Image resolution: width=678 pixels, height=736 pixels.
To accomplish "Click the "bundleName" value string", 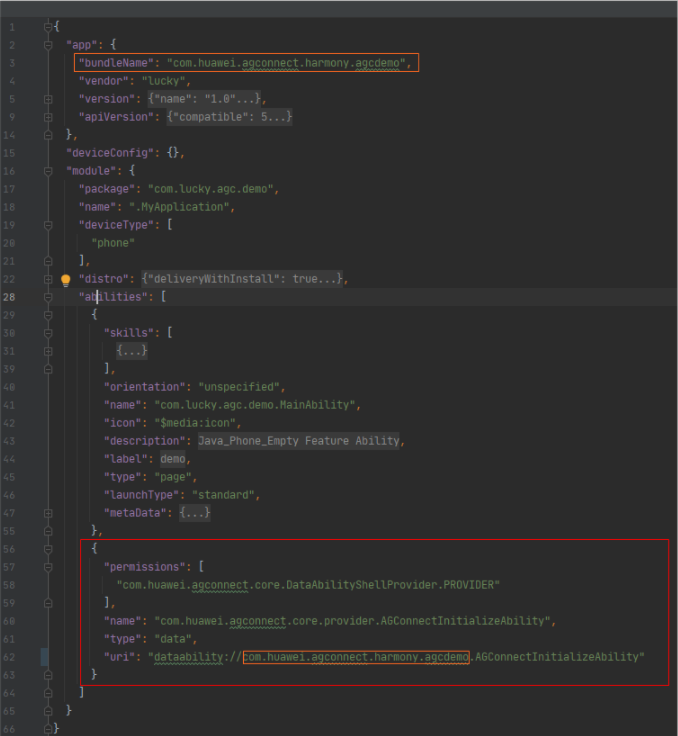I will (x=289, y=63).
